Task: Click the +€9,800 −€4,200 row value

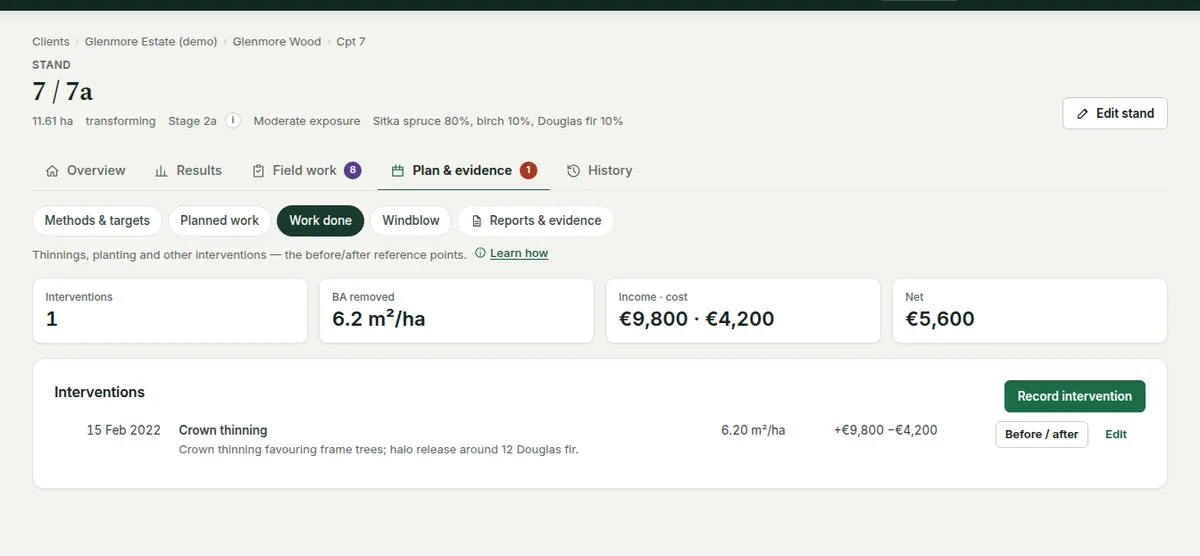Action: point(886,430)
